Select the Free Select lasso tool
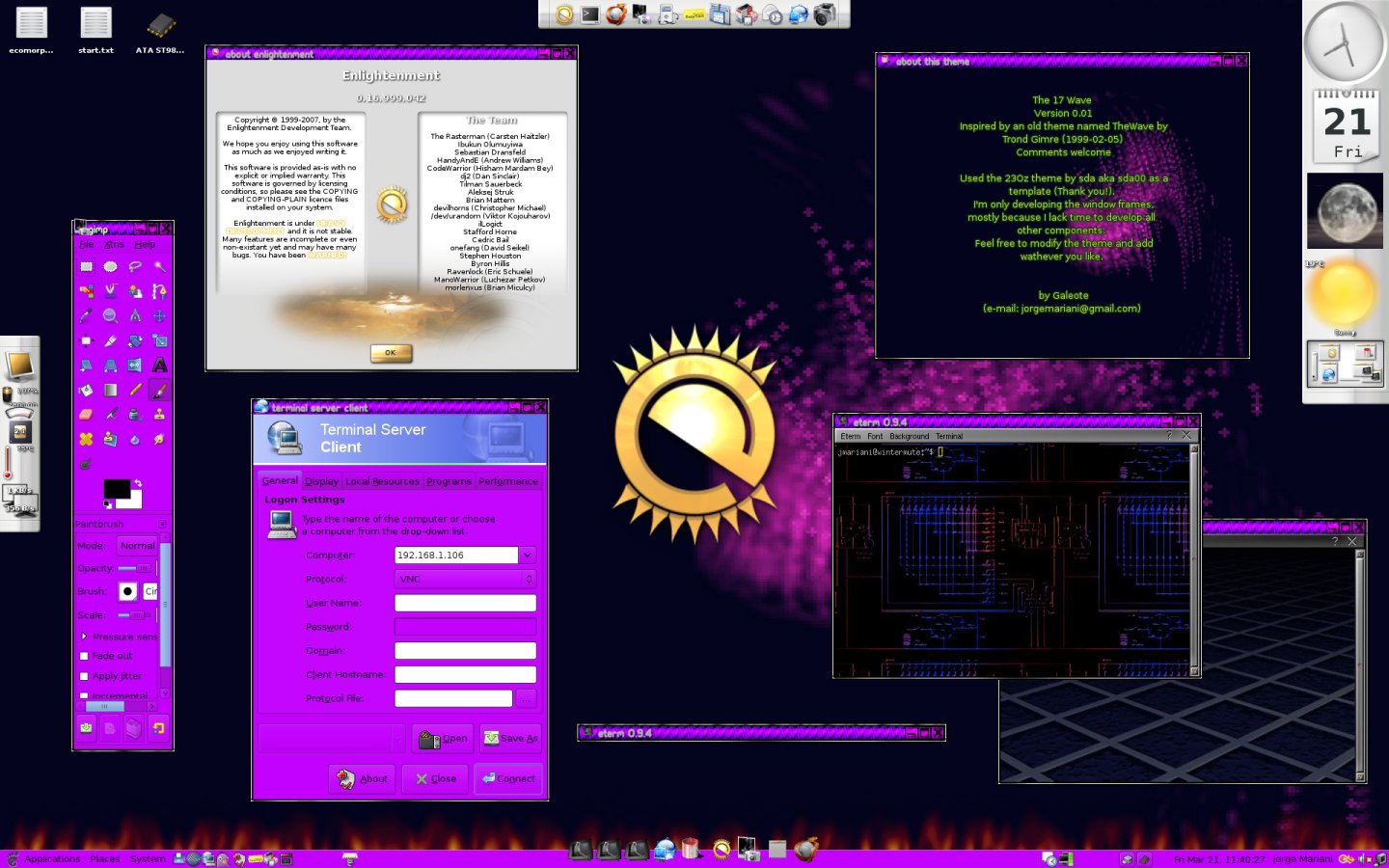This screenshot has width=1389, height=868. 135,266
